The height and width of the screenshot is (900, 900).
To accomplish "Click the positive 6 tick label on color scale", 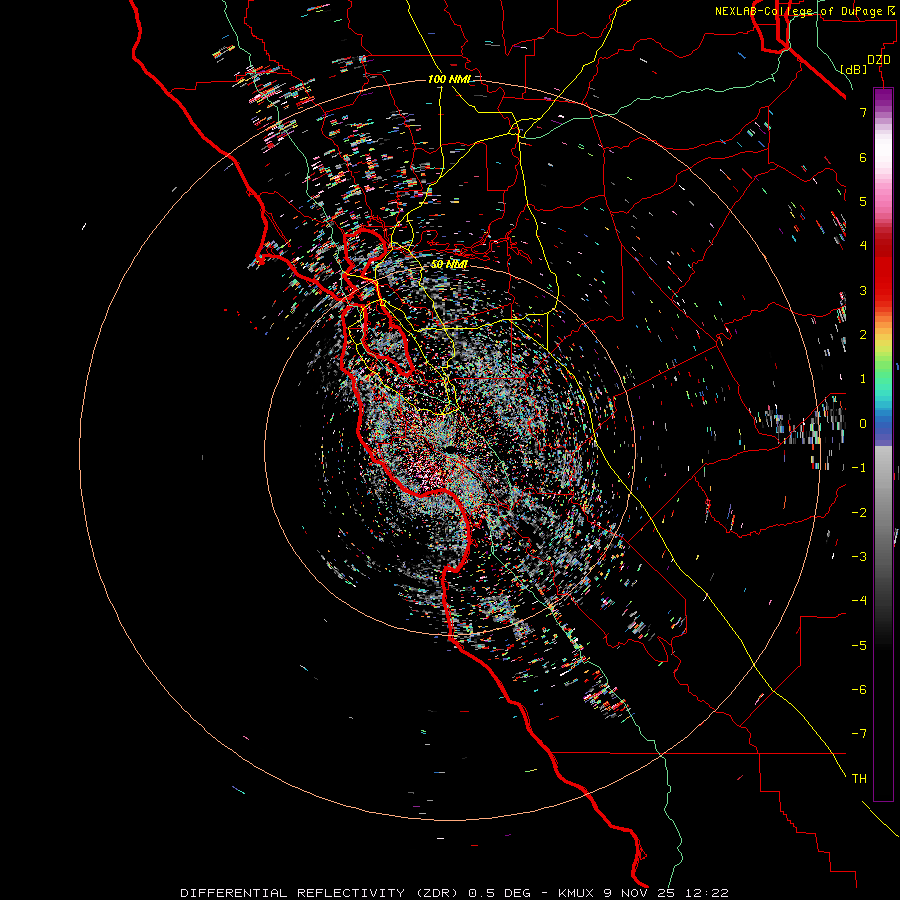I will click(863, 157).
